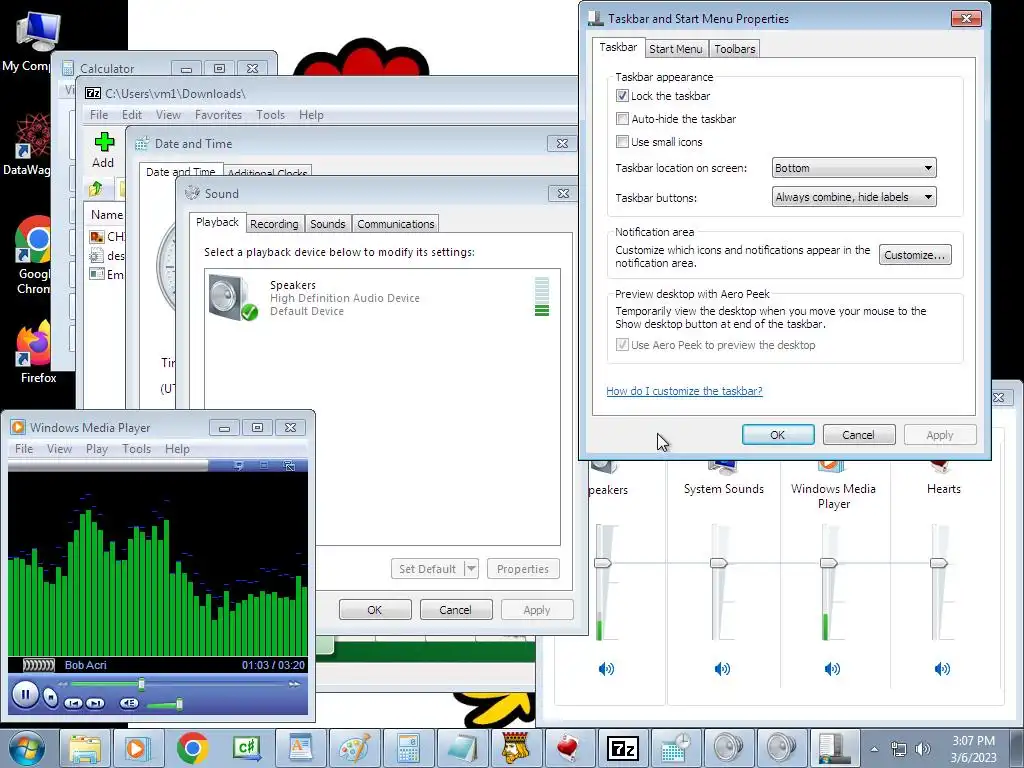Open Notepad taskbar icon
The image size is (1024, 768).
tap(462, 748)
